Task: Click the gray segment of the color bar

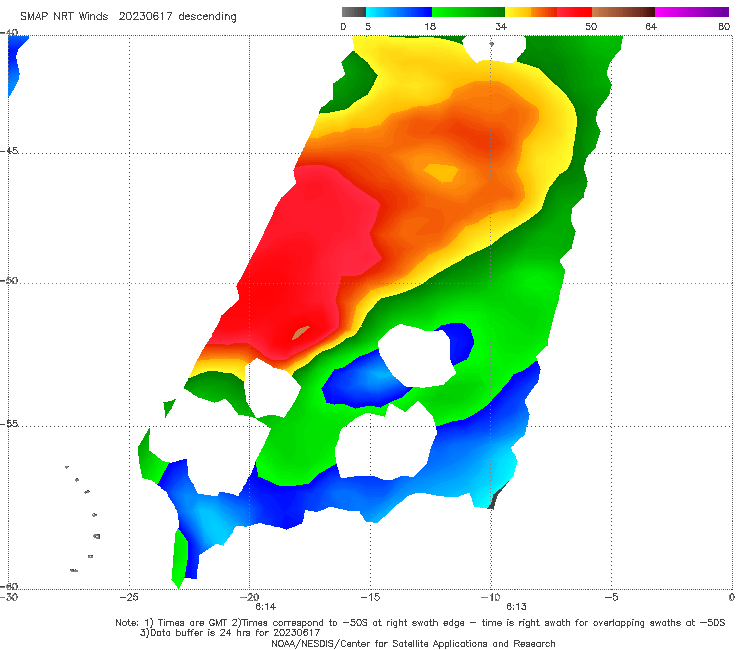Action: 353,12
